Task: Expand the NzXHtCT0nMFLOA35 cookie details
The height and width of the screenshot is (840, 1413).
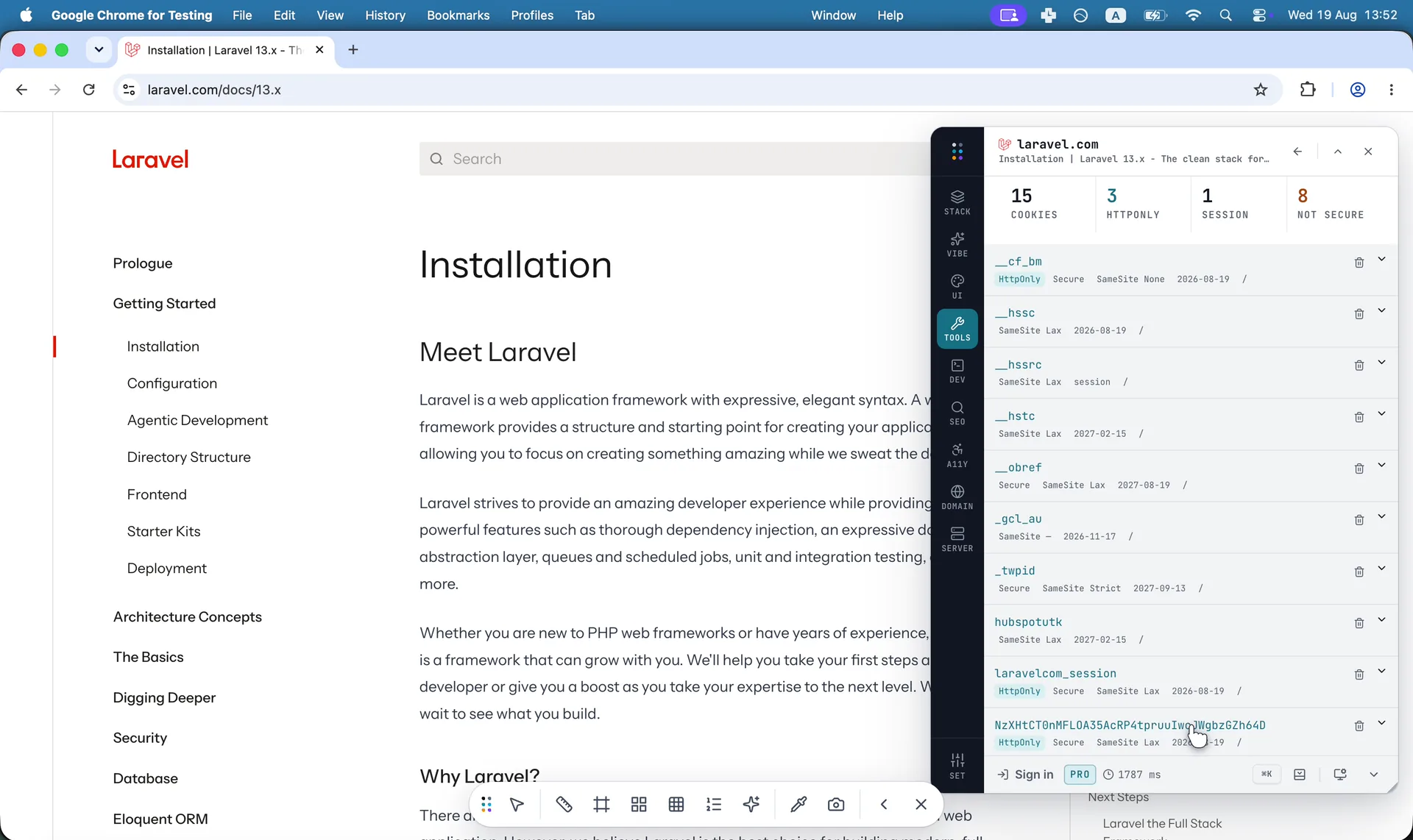Action: [x=1381, y=722]
